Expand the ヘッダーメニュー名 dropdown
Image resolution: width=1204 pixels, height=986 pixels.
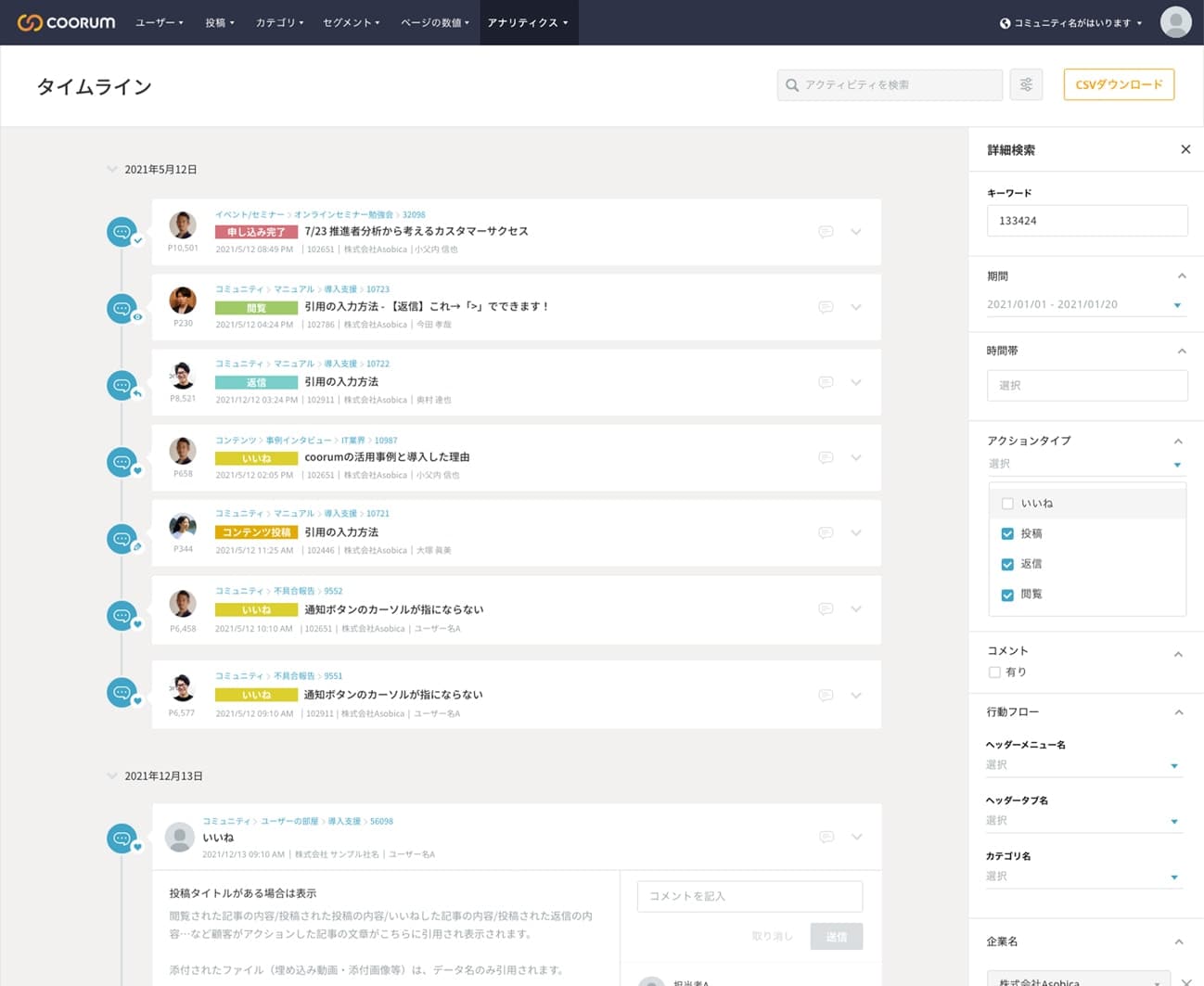[x=1083, y=765]
